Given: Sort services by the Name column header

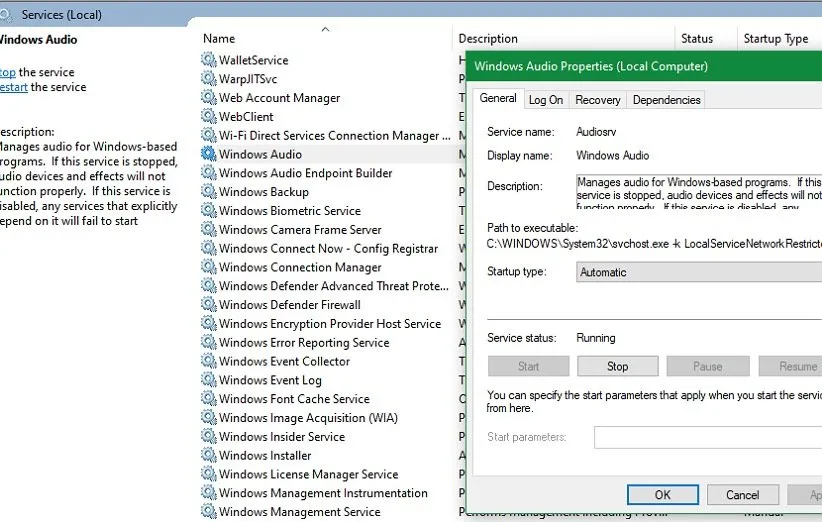Looking at the screenshot, I should pyautogui.click(x=220, y=39).
